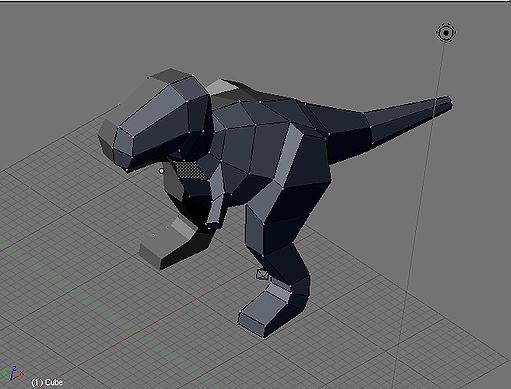Select the light stripe face on the thigh
Screen dimensions: 511x389
pyautogui.click(x=289, y=156)
